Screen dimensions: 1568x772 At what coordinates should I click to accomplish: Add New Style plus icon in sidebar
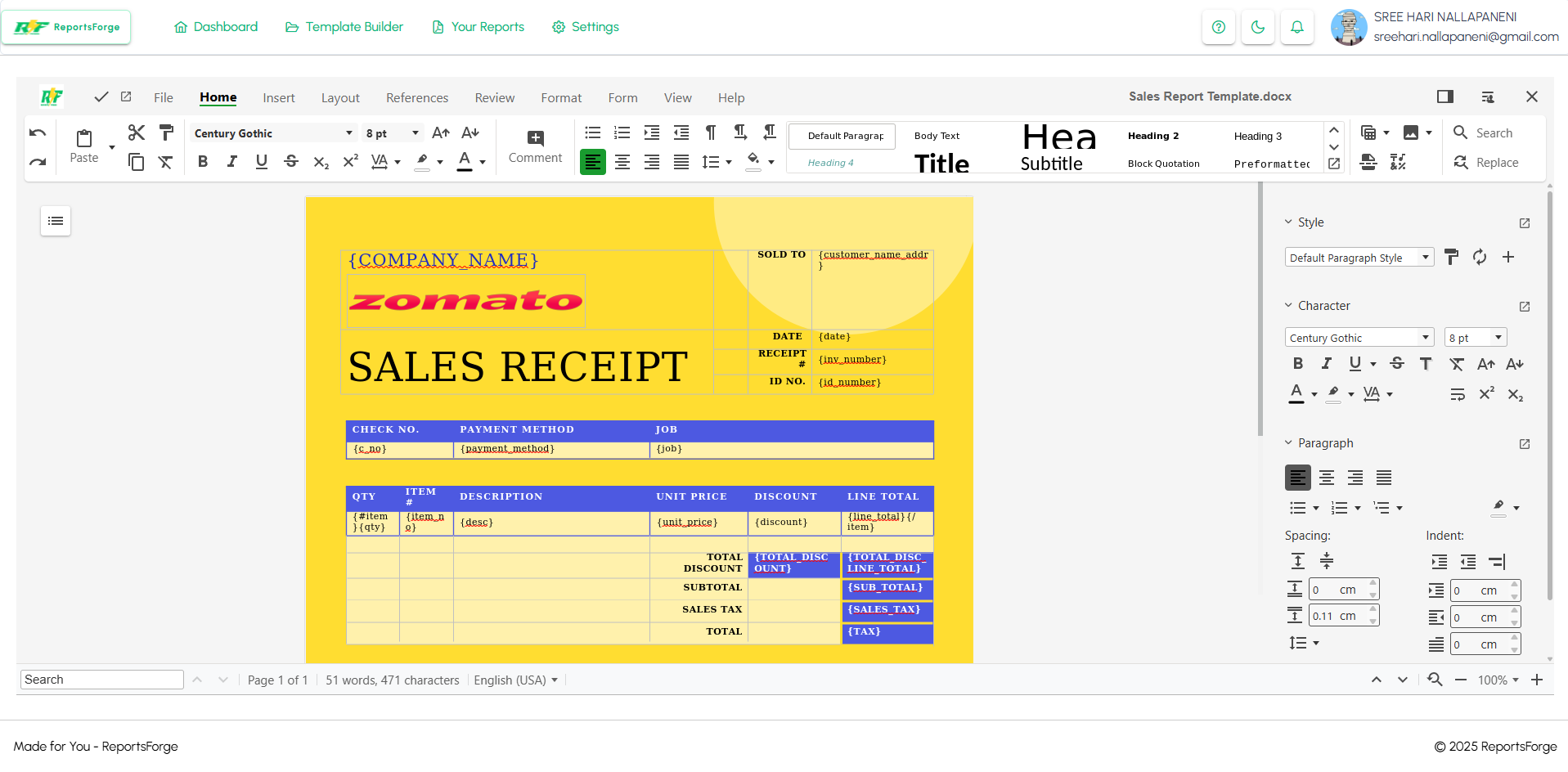[x=1508, y=257]
